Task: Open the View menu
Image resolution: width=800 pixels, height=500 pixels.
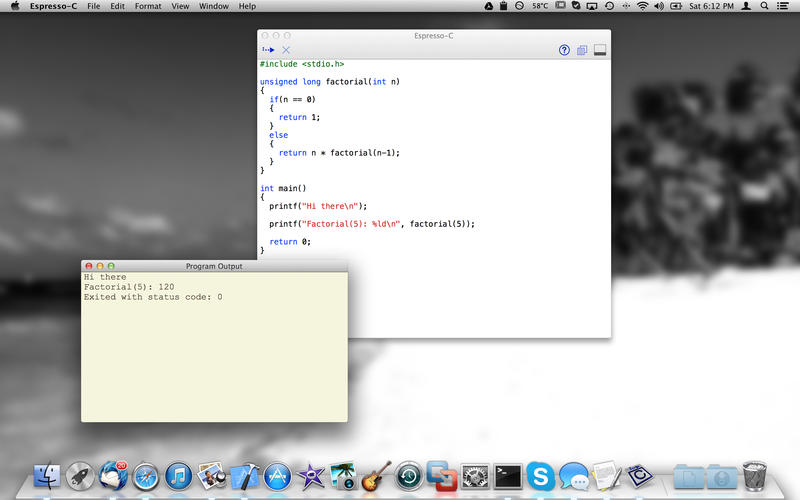Action: (x=180, y=6)
